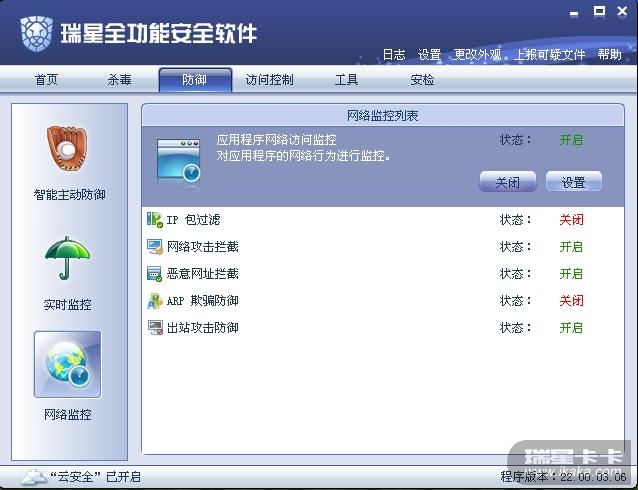The height and width of the screenshot is (490, 638).
Task: Click the 智能主动防御 label
Action: tap(69, 195)
